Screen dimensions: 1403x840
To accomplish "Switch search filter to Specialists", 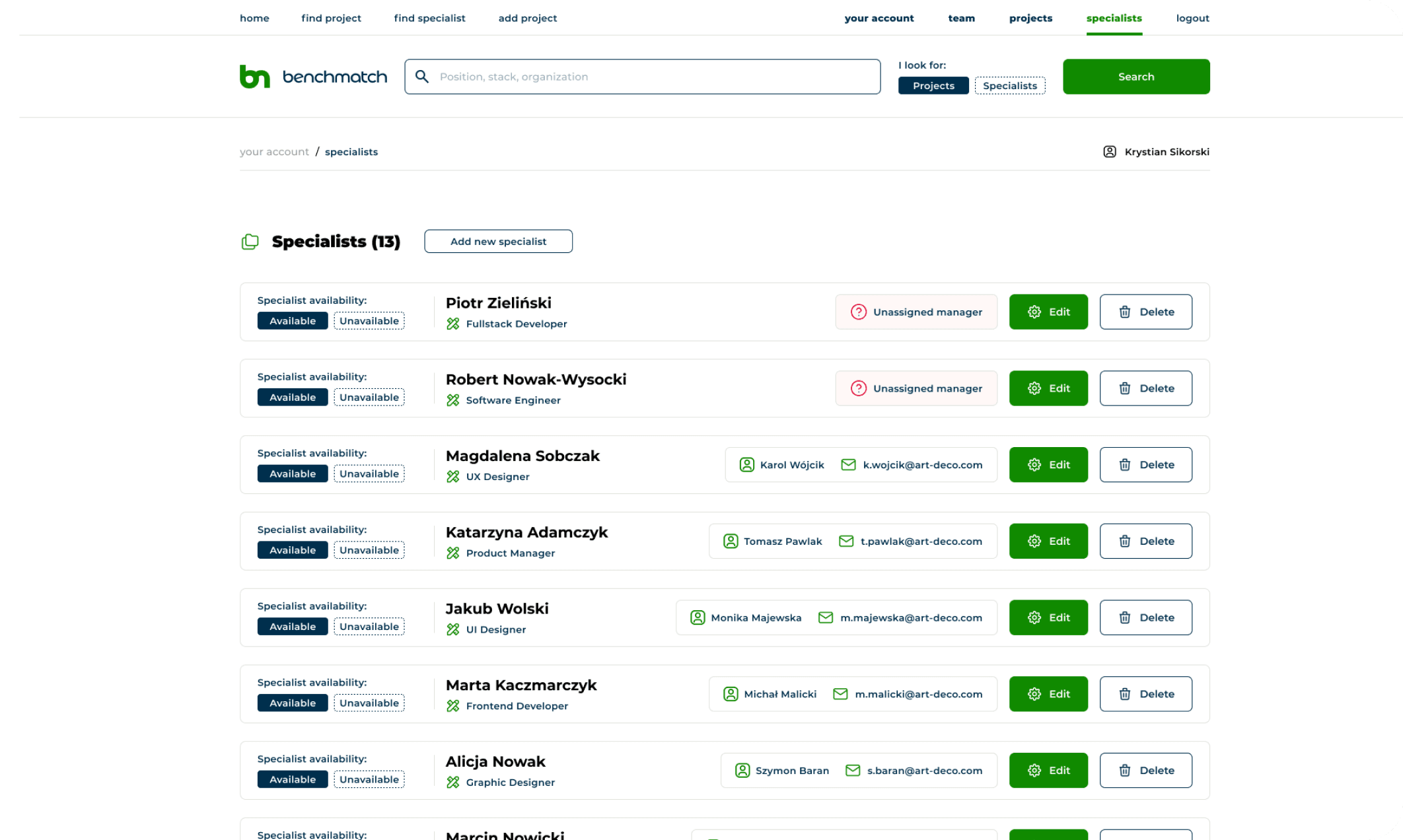I will (x=1009, y=86).
